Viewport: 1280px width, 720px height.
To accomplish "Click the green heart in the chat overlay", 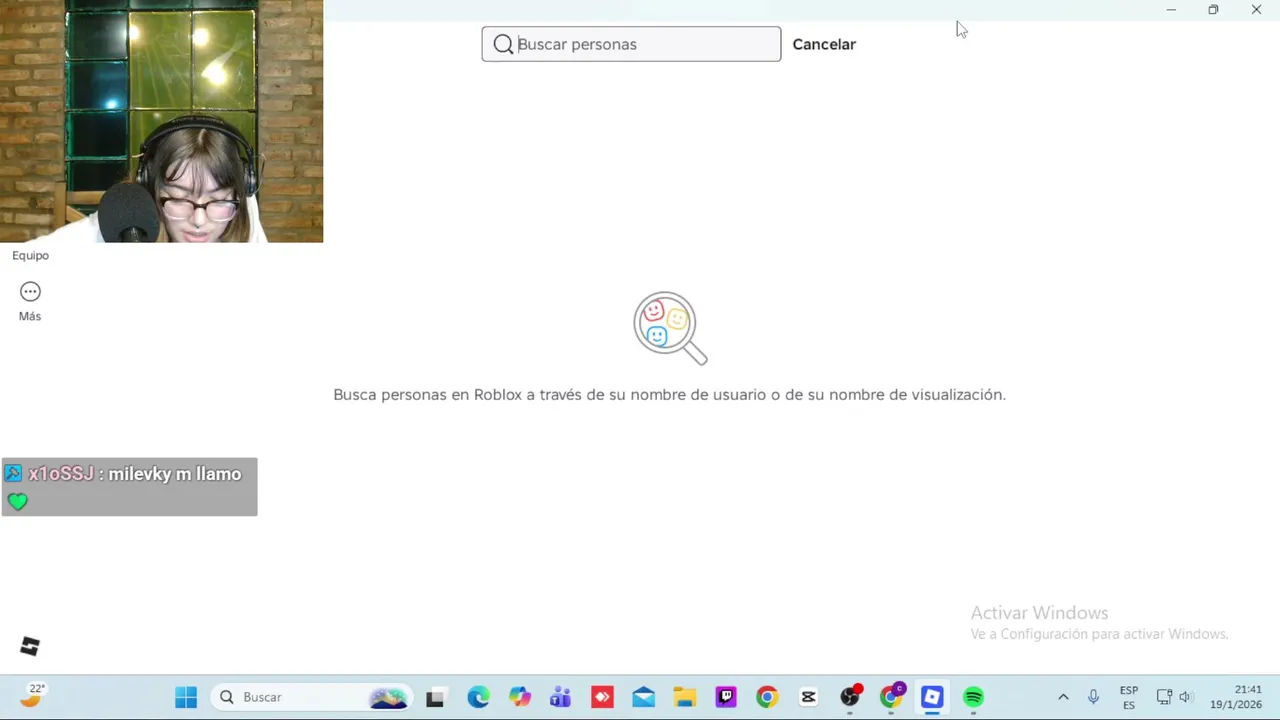I will [x=17, y=501].
